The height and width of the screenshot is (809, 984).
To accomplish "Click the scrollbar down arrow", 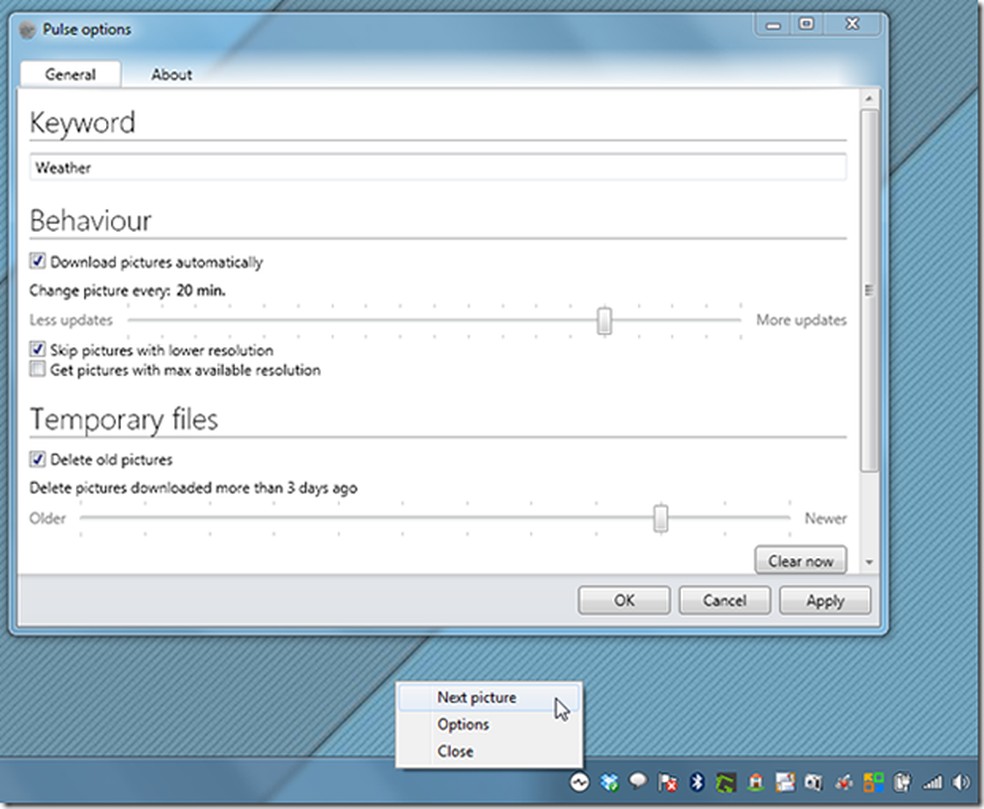I will pyautogui.click(x=869, y=562).
